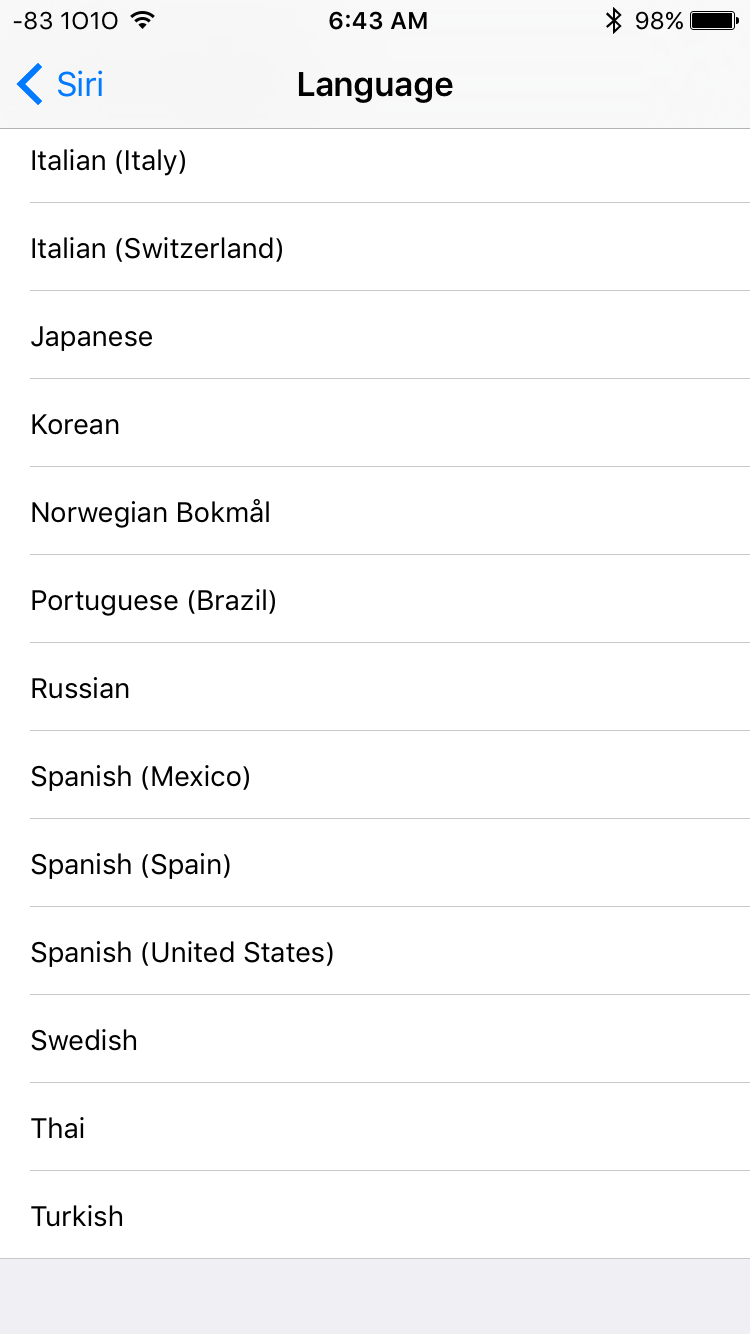Tap the Wi-Fi status icon

tap(143, 20)
